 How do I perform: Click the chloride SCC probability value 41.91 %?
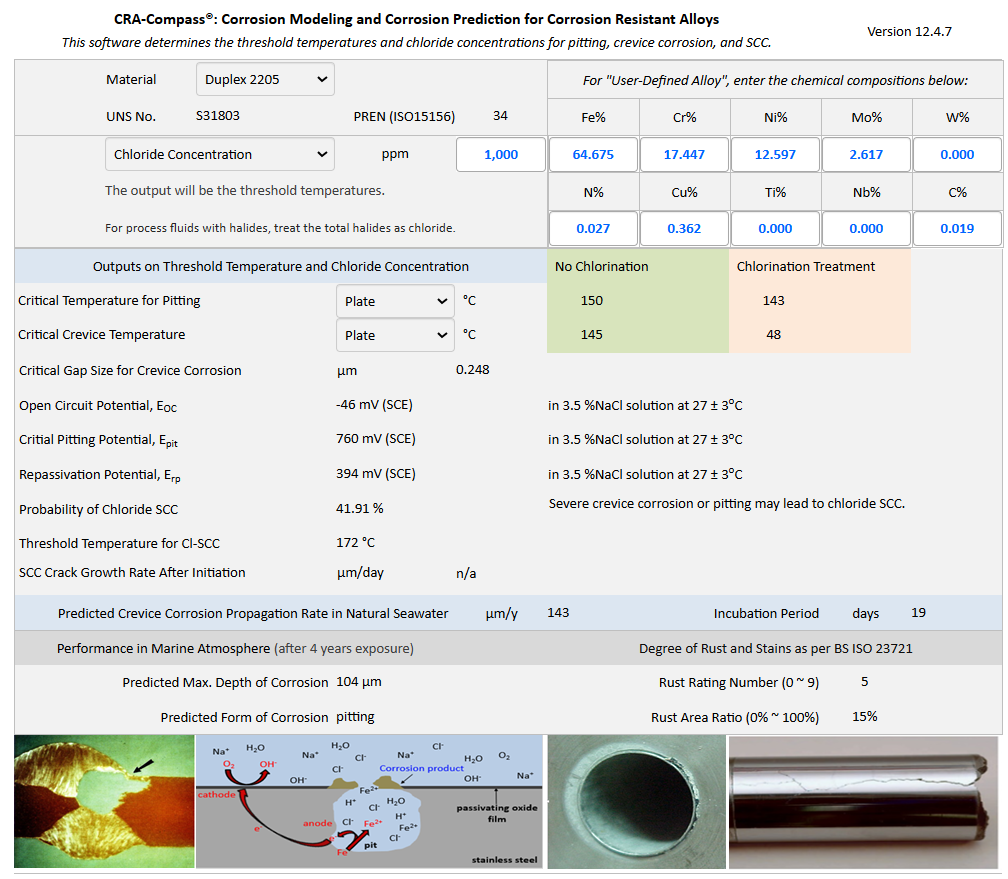tap(359, 508)
